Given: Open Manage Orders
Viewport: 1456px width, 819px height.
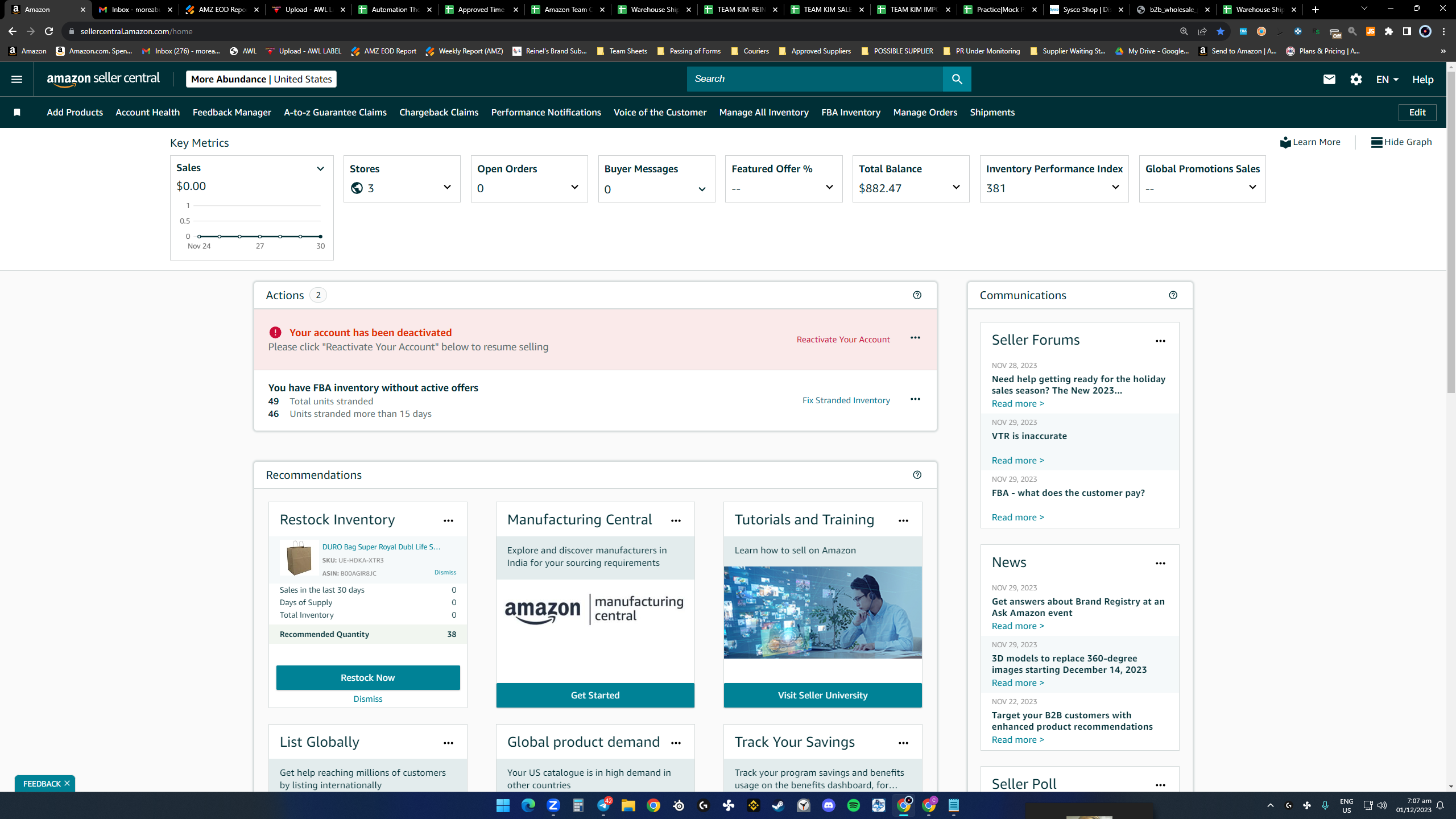Looking at the screenshot, I should [x=925, y=113].
